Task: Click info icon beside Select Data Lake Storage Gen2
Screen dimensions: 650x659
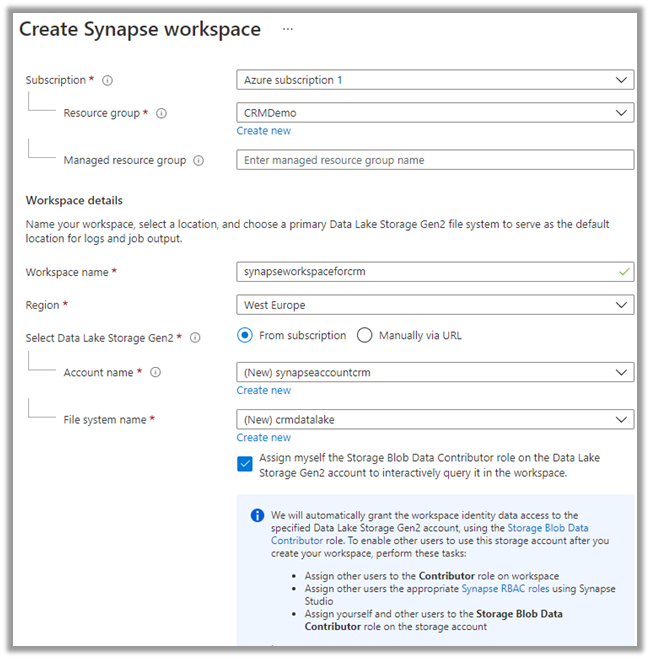Action: (194, 338)
